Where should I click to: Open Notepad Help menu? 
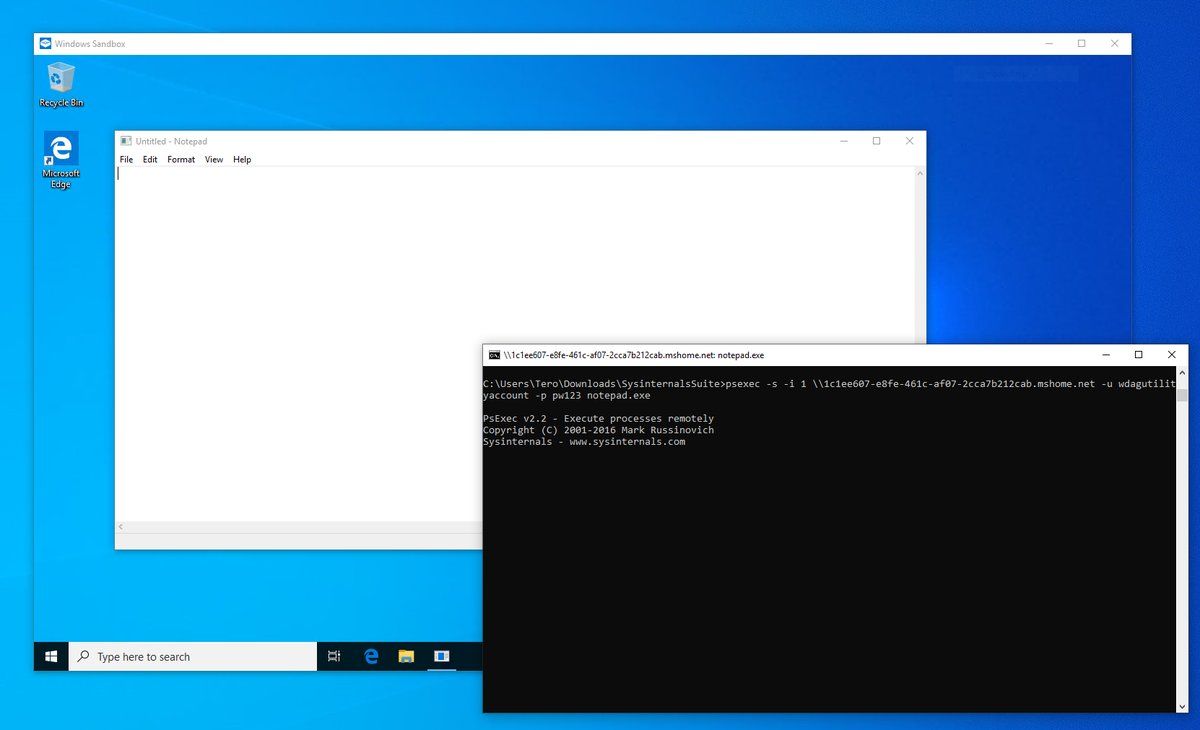pyautogui.click(x=242, y=159)
